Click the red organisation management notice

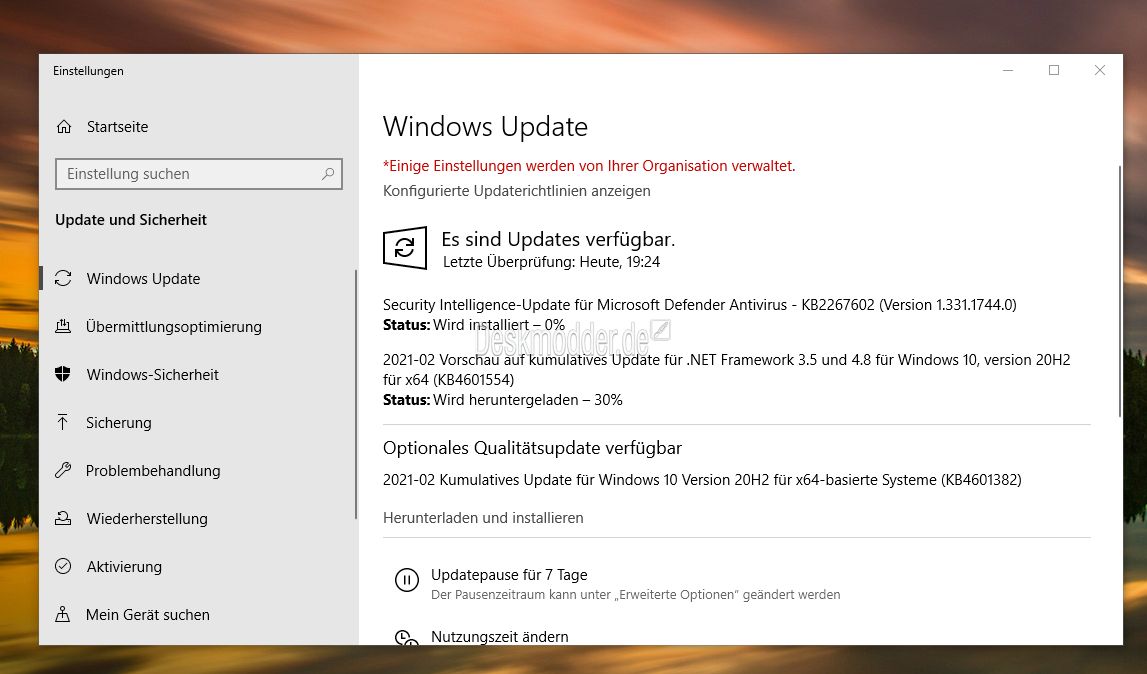589,166
